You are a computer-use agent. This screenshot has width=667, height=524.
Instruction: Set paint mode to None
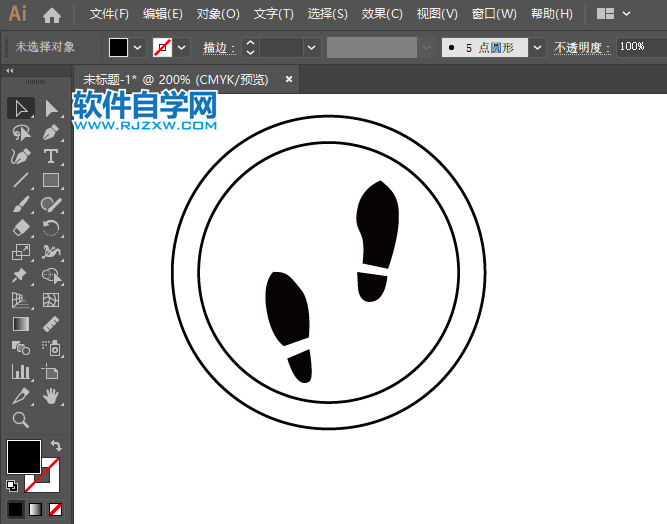tap(55, 509)
